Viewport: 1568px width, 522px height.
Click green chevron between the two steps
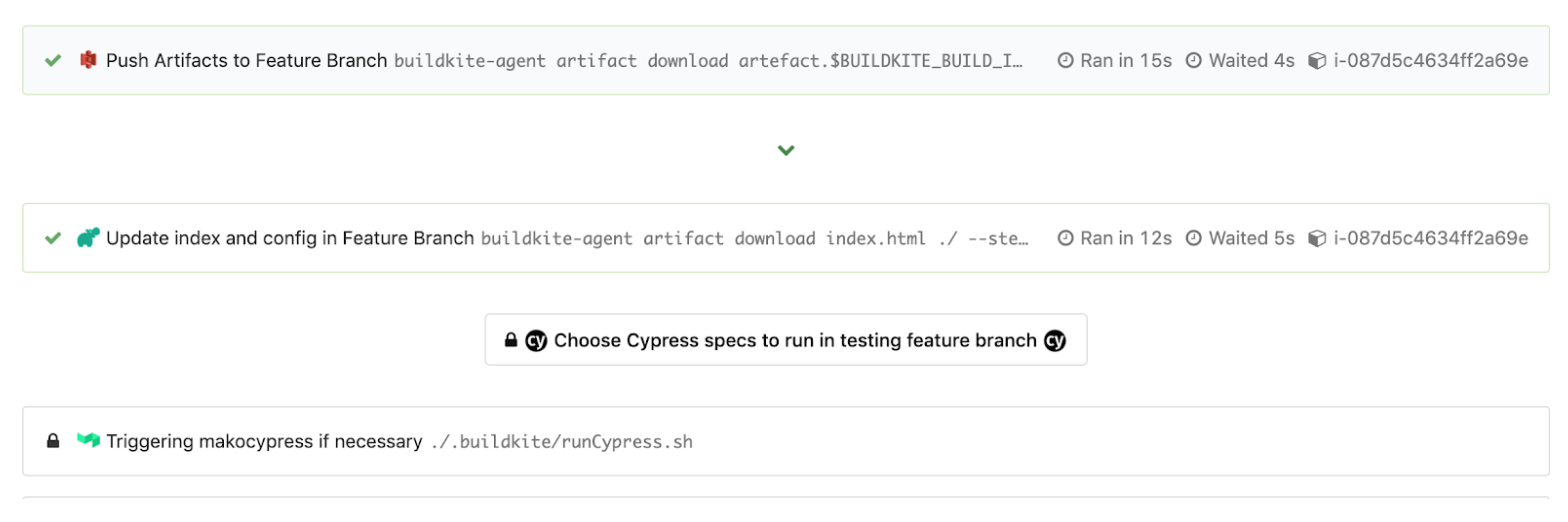786,150
